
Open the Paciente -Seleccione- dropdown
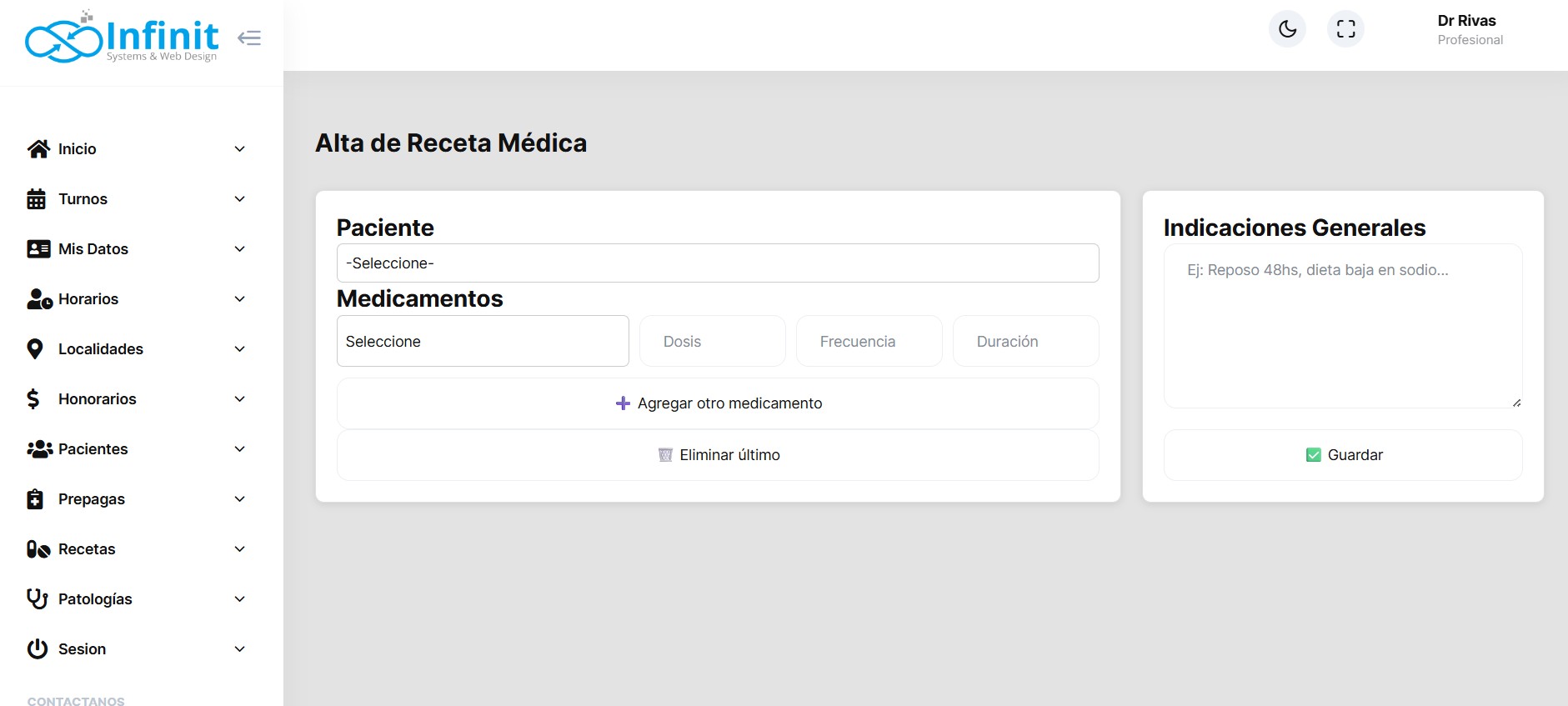click(717, 263)
